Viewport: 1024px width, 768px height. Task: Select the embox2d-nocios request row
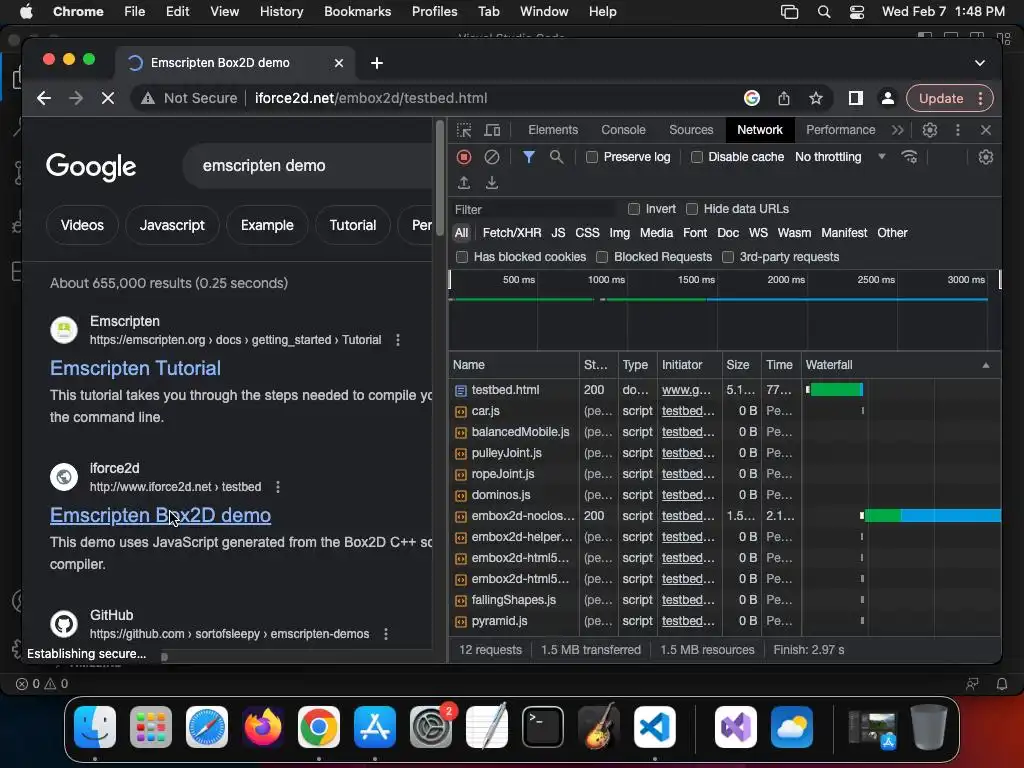pos(725,516)
